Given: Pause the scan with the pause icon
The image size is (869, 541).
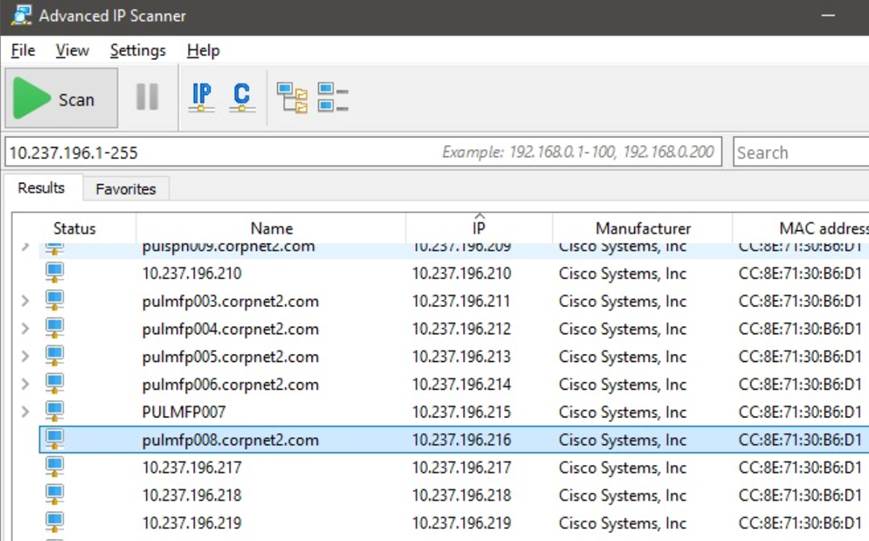Looking at the screenshot, I should pos(147,98).
